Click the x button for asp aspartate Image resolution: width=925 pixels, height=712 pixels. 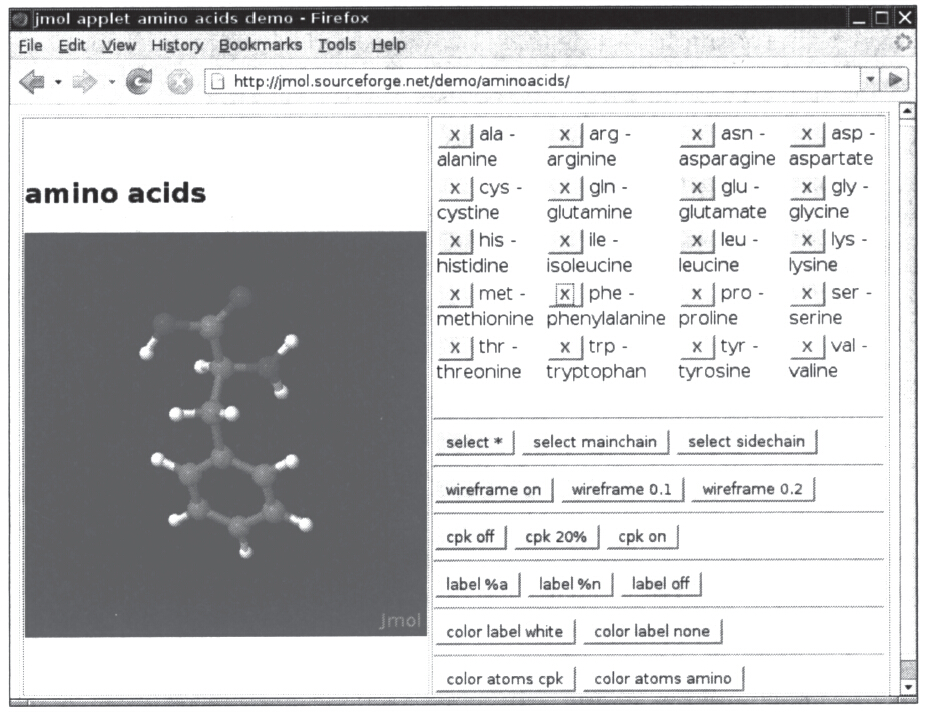click(807, 134)
